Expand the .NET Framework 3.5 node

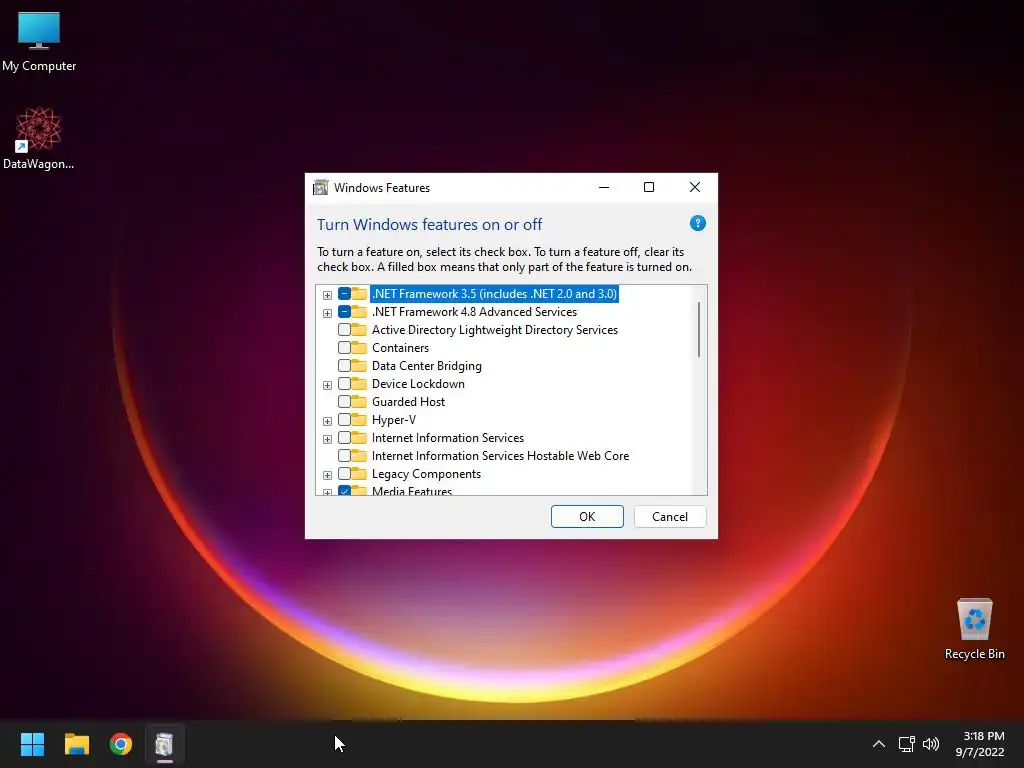coord(327,295)
